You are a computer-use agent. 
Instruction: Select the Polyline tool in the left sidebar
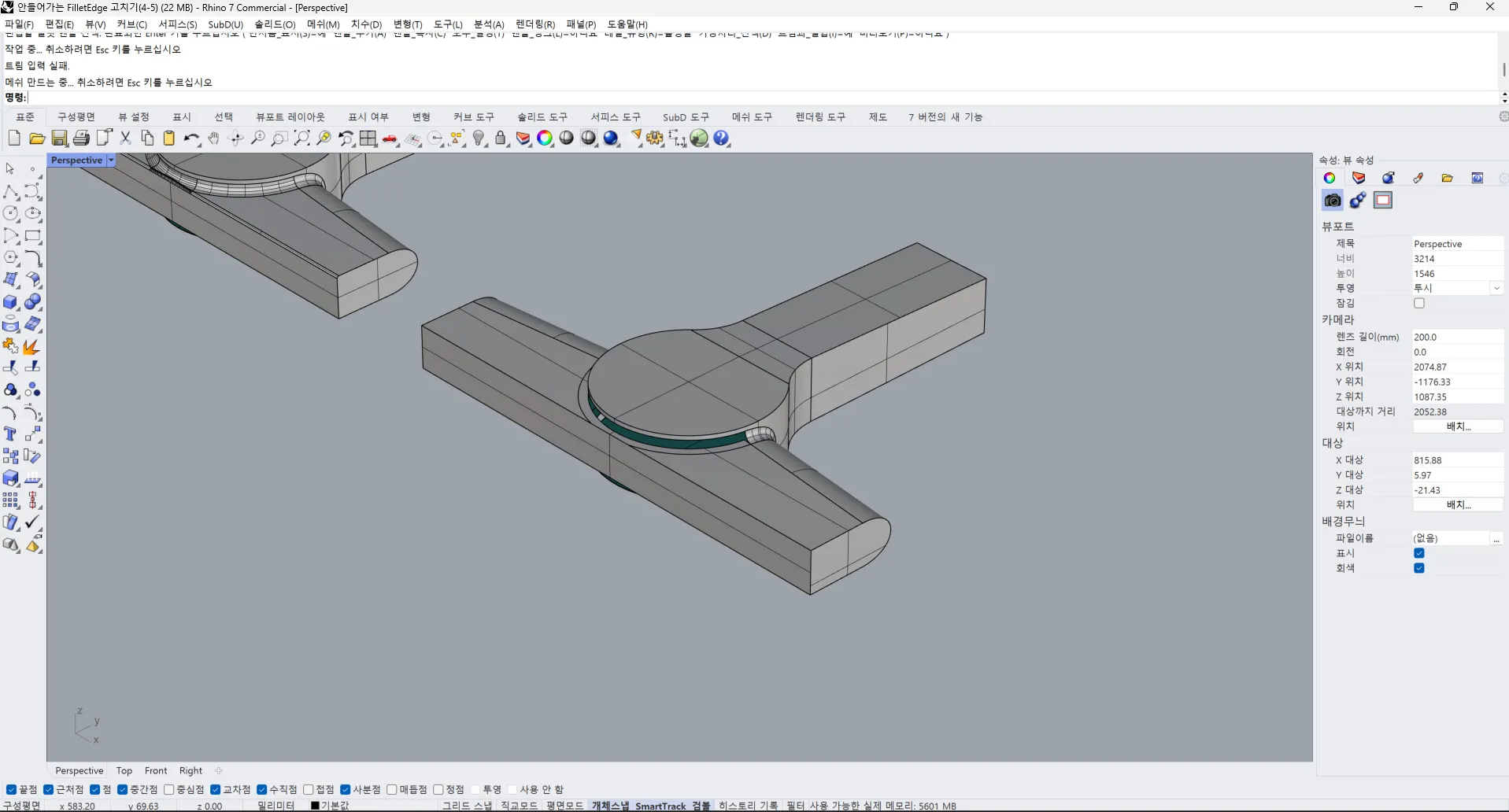point(10,191)
